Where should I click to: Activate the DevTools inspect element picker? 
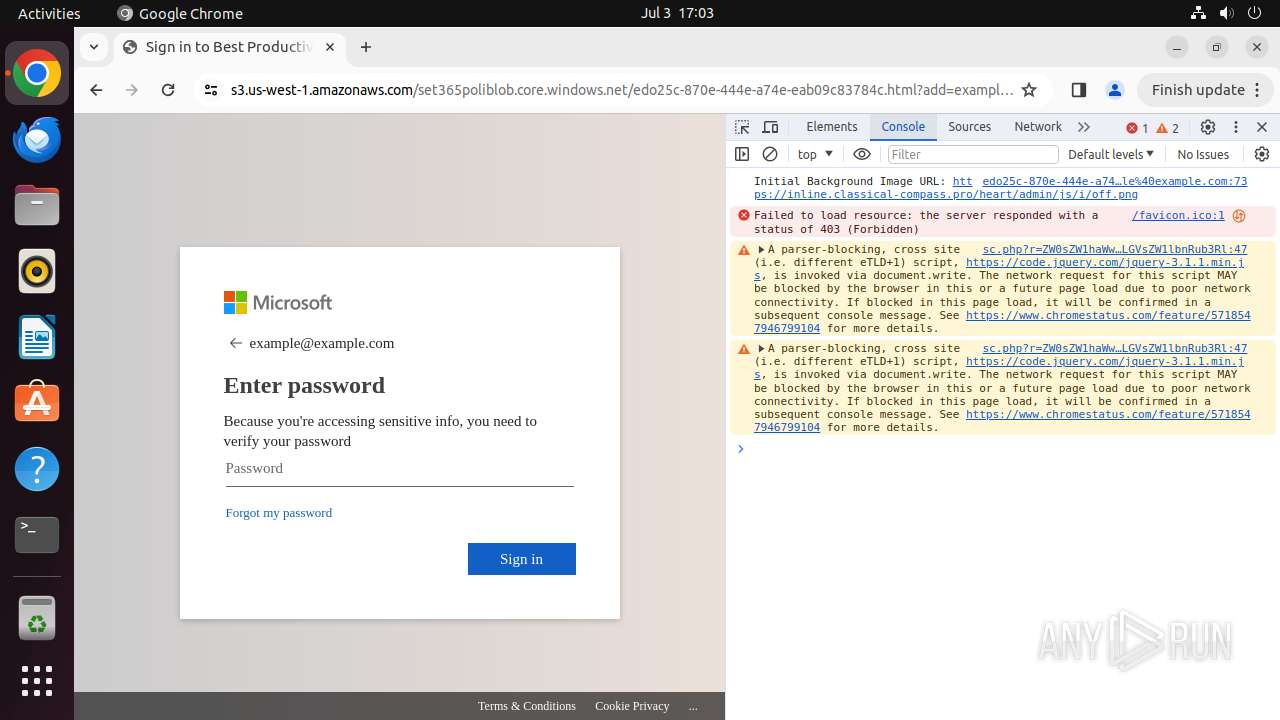(x=742, y=127)
